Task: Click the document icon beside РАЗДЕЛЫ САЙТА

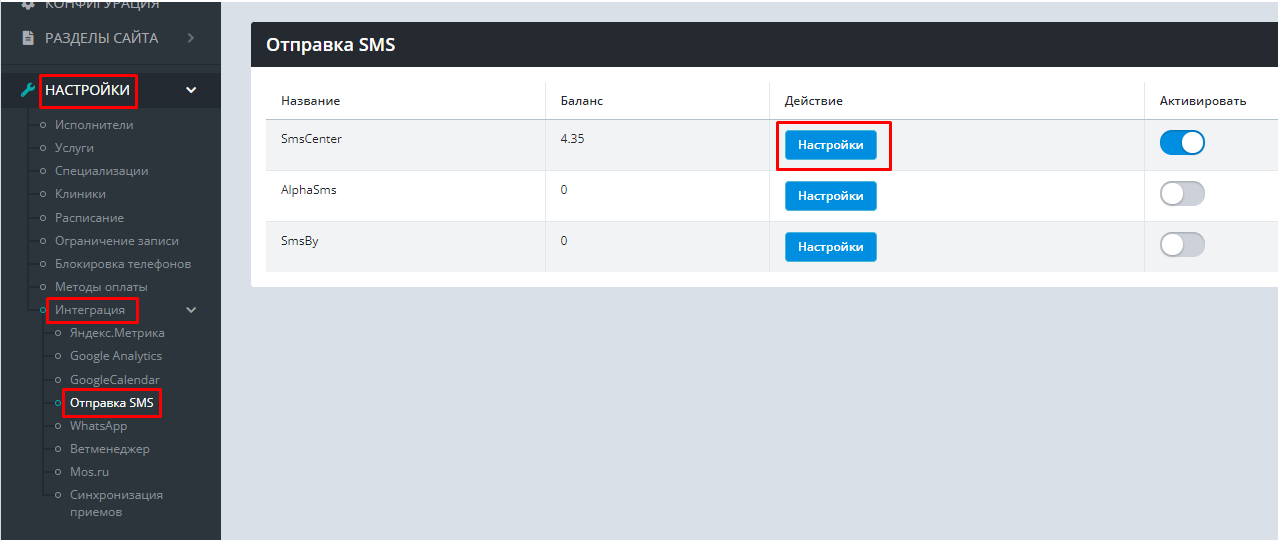Action: click(28, 38)
